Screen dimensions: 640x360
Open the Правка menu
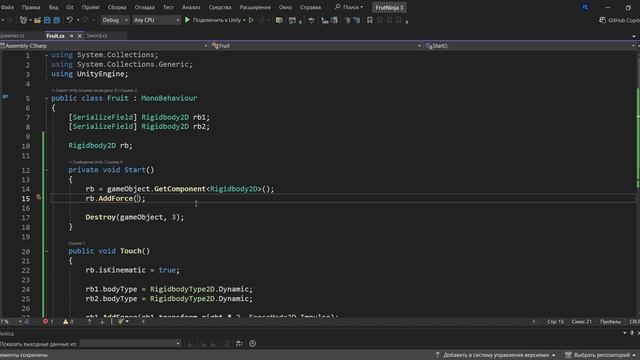tap(31, 7)
